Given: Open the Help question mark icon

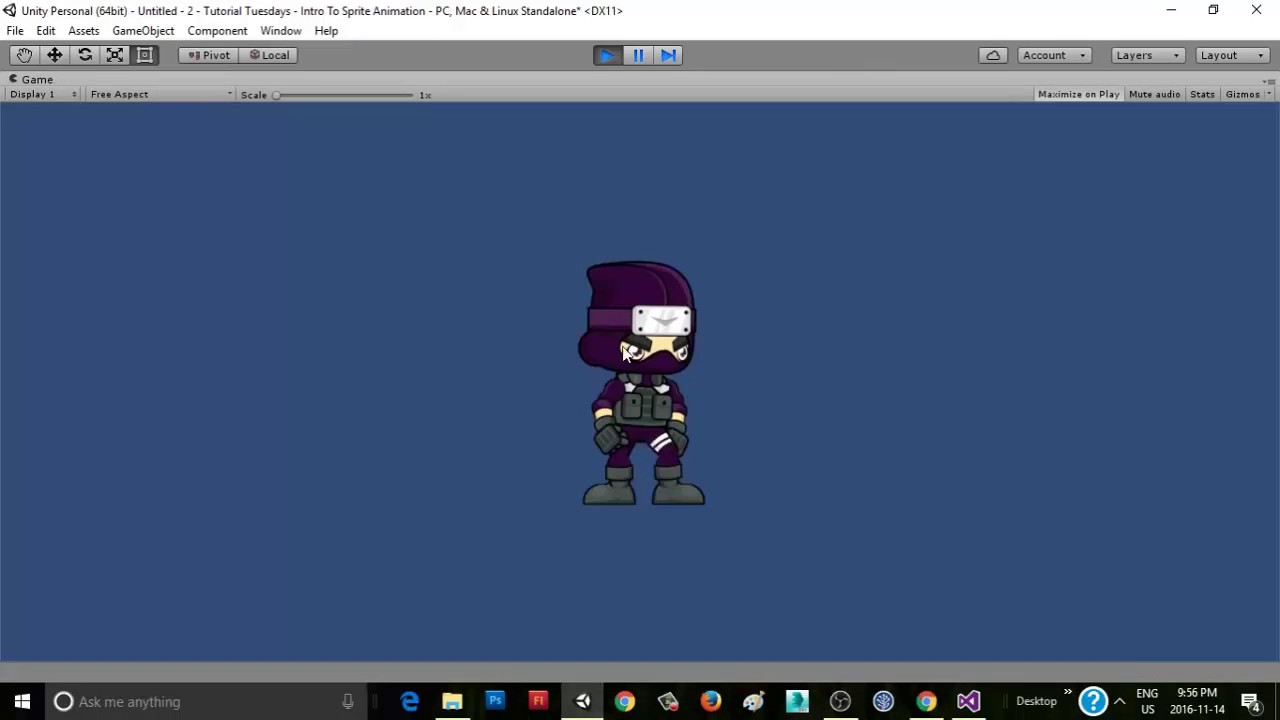Looking at the screenshot, I should [x=1093, y=701].
